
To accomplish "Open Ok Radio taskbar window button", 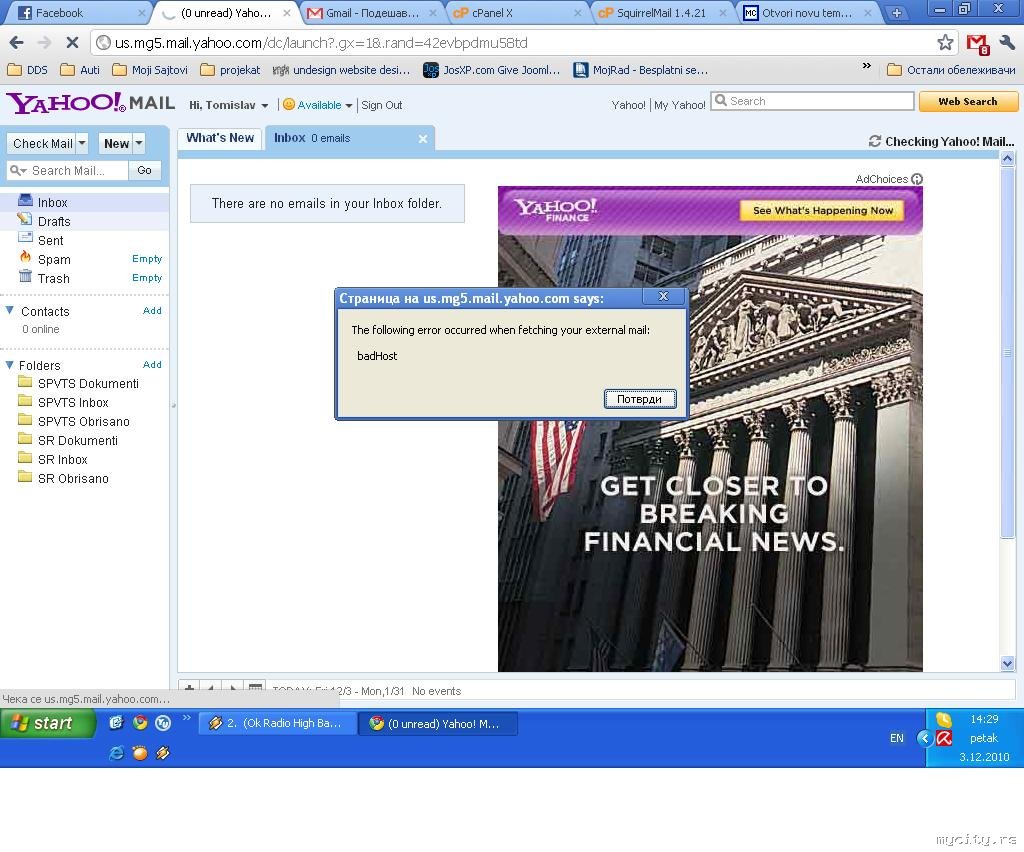I will pyautogui.click(x=278, y=723).
